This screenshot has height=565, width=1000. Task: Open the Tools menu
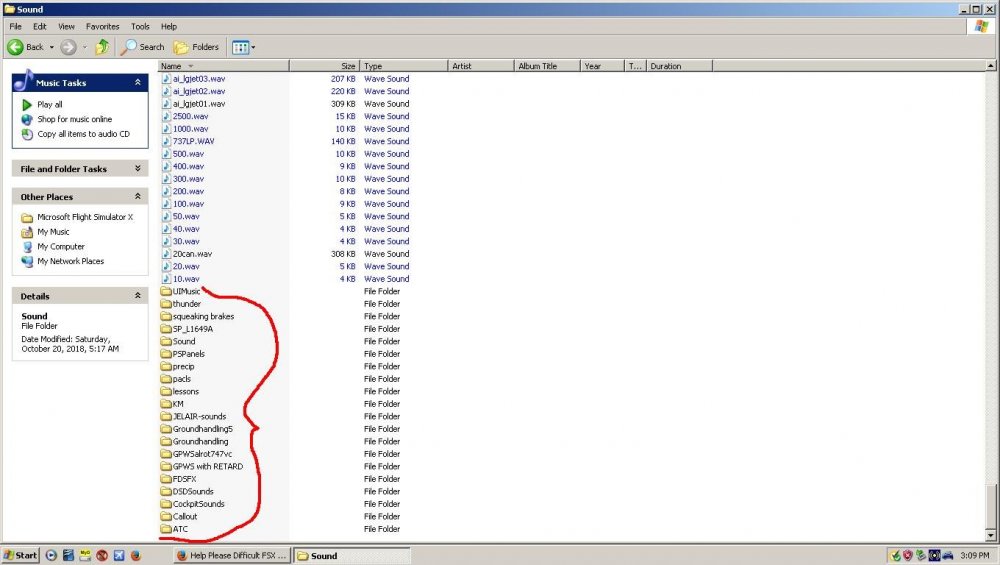pos(140,27)
